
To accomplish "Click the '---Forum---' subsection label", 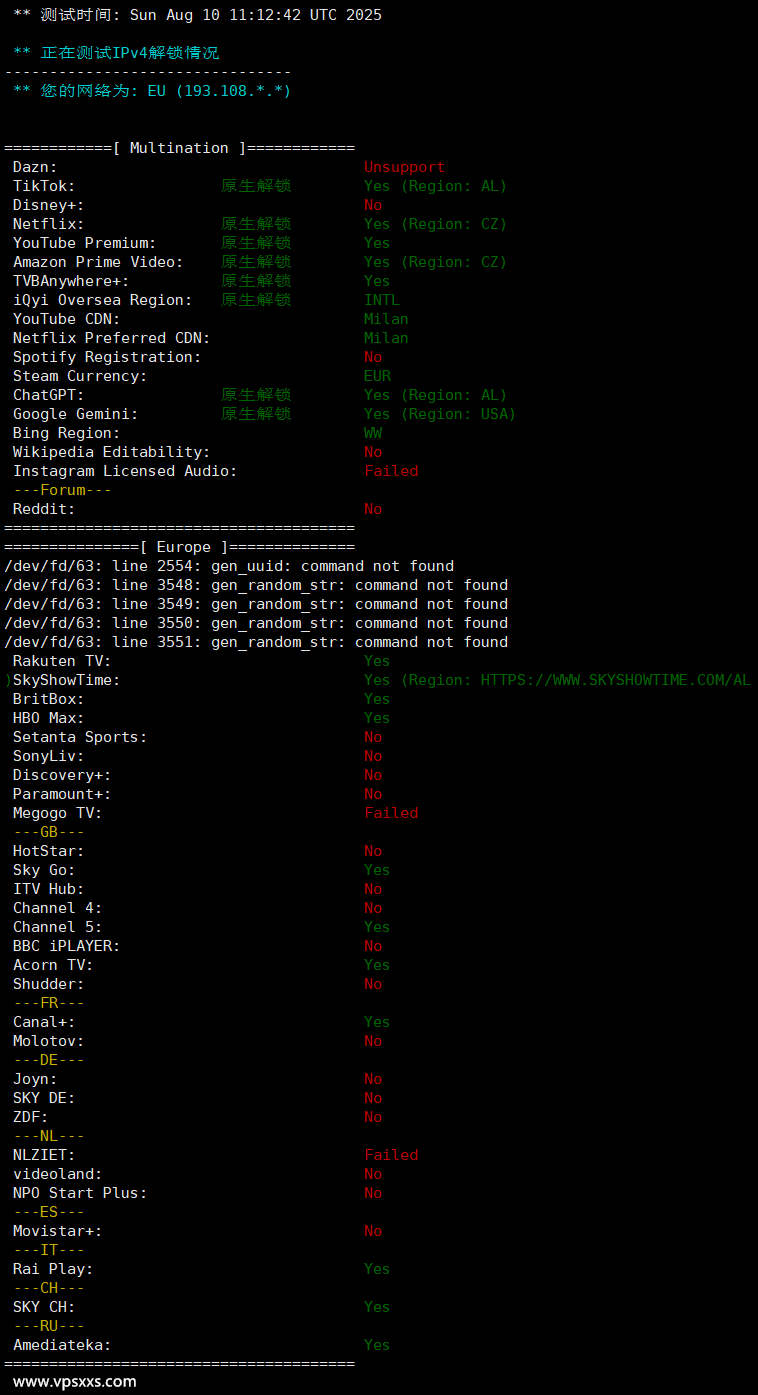I will click(62, 490).
